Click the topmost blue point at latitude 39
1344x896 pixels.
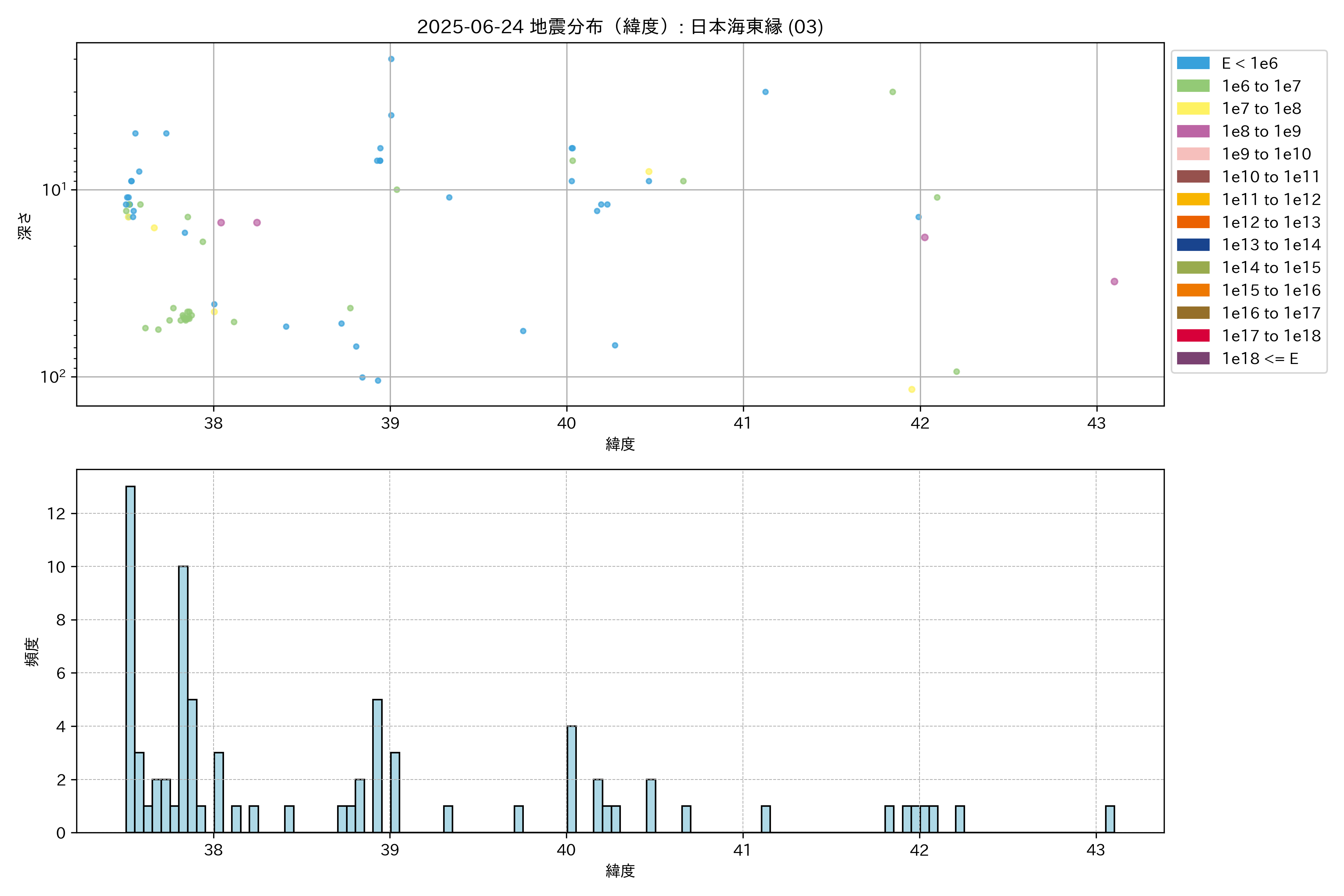click(391, 59)
